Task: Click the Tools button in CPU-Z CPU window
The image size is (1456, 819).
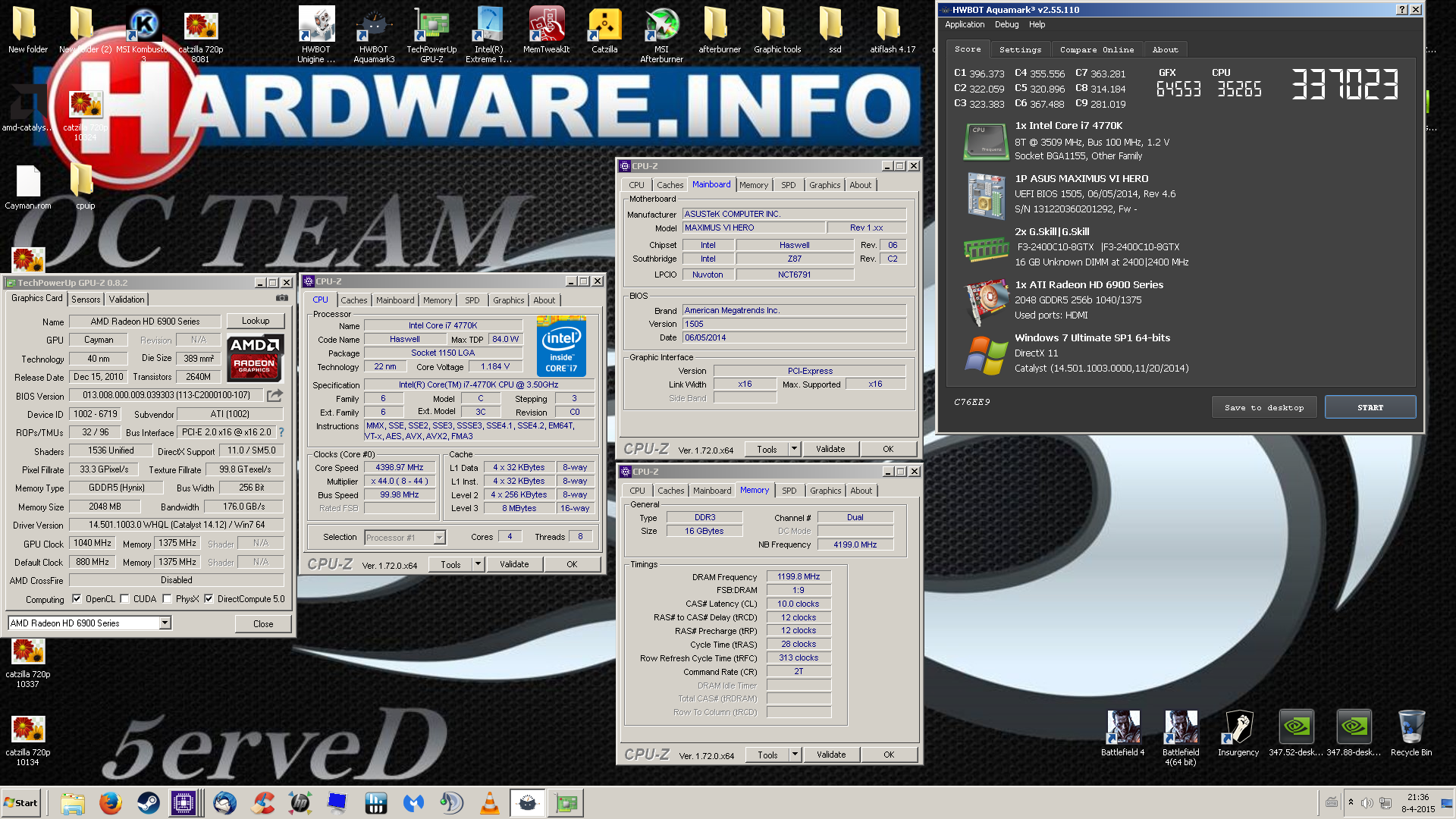Action: tap(450, 564)
